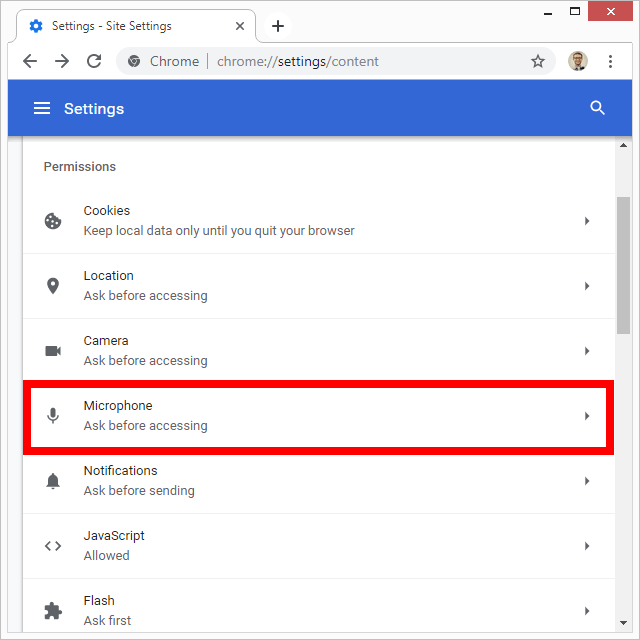The height and width of the screenshot is (640, 640).
Task: Click the Microphone icon
Action: pos(53,416)
